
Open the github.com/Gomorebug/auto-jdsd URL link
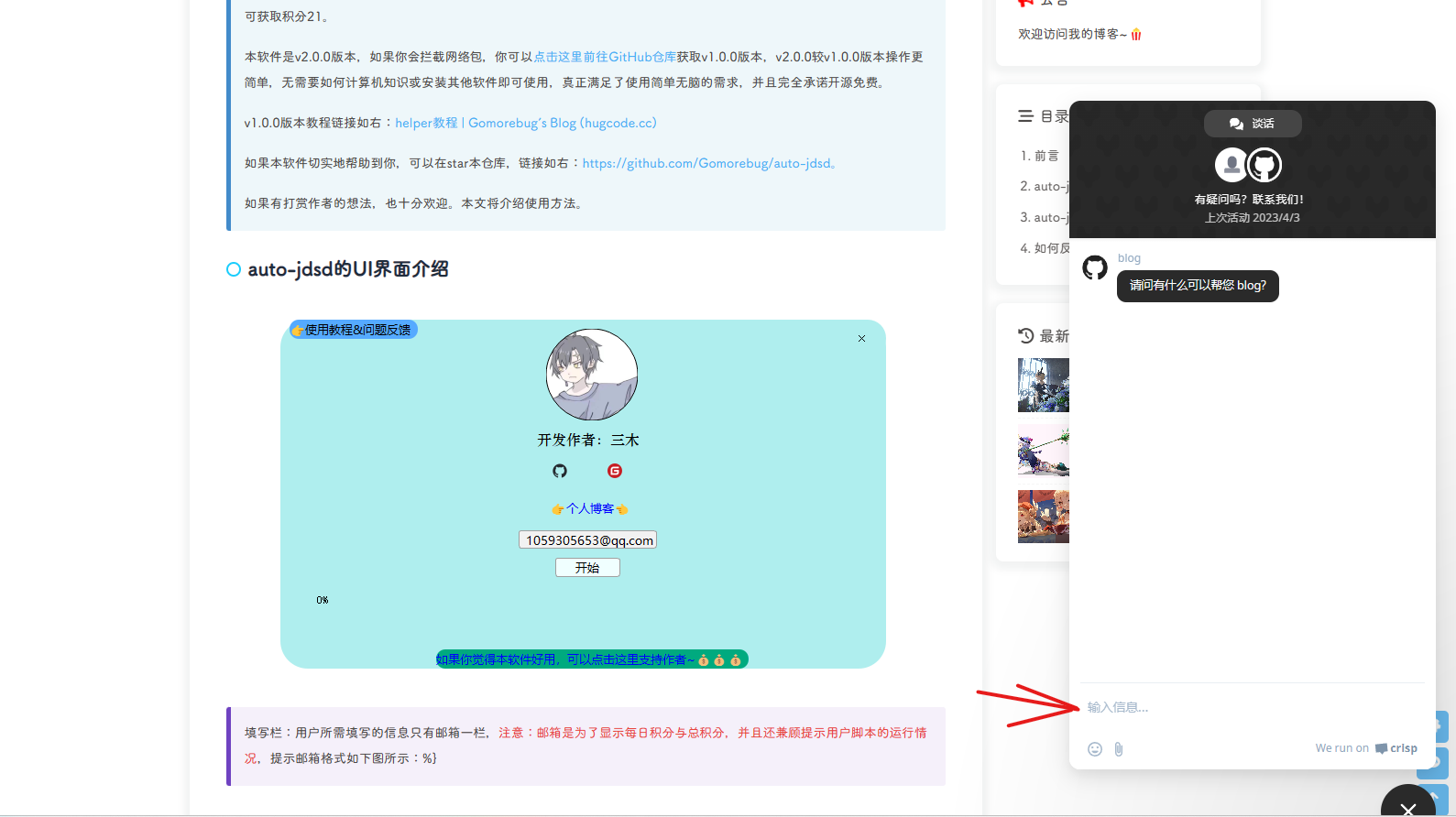(x=708, y=163)
